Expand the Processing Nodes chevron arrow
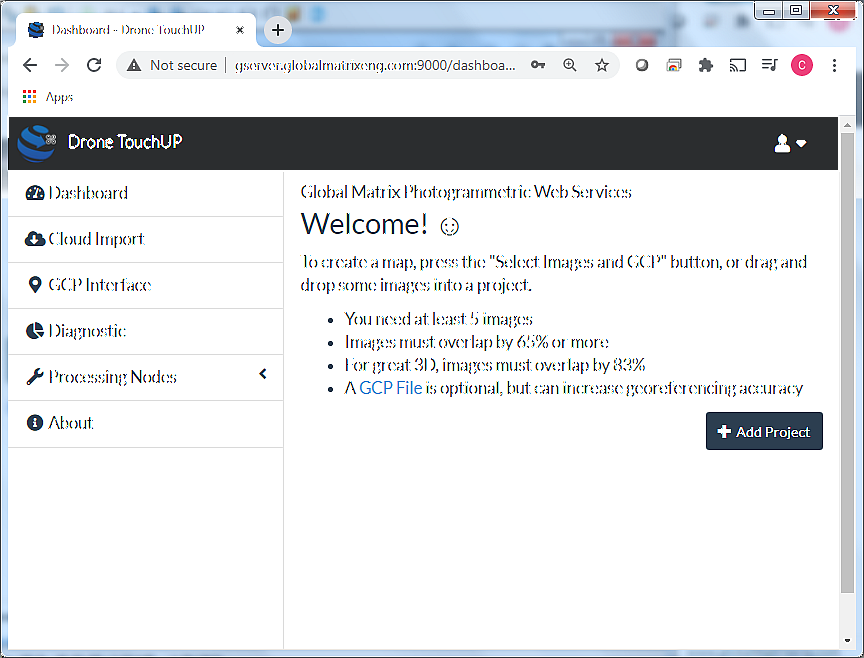Viewport: 864px width, 658px height. 263,375
